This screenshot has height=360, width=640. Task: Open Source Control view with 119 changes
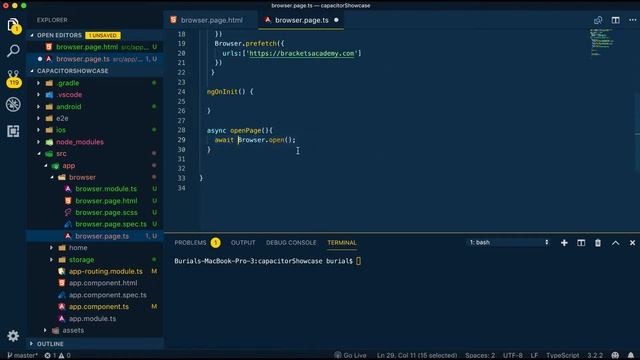click(x=13, y=78)
